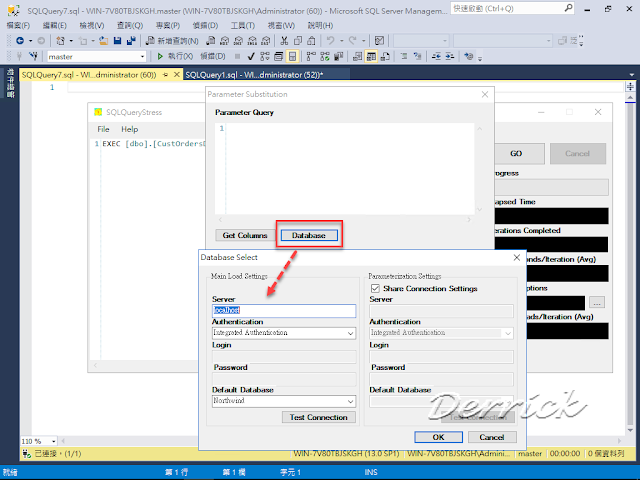Click the Copy icon in the toolbar
The width and height of the screenshot is (640, 480).
(298, 40)
